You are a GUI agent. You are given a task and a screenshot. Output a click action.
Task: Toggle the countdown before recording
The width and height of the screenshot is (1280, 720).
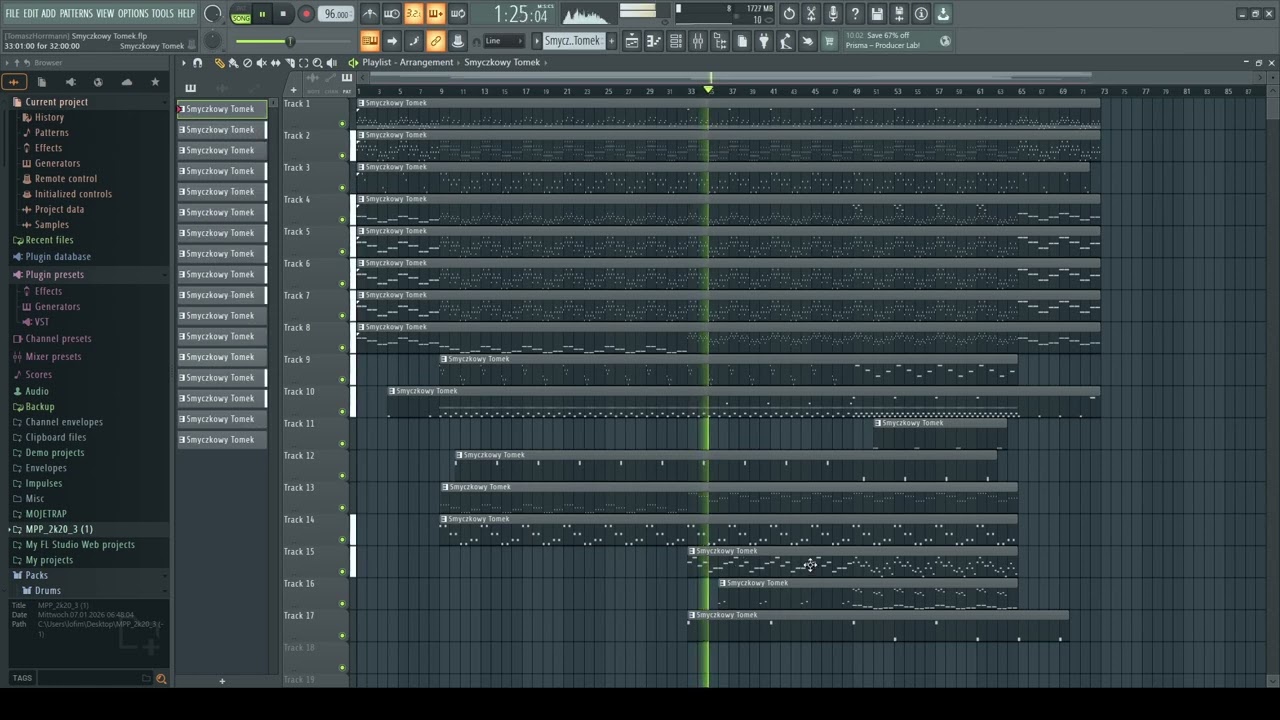click(x=414, y=14)
